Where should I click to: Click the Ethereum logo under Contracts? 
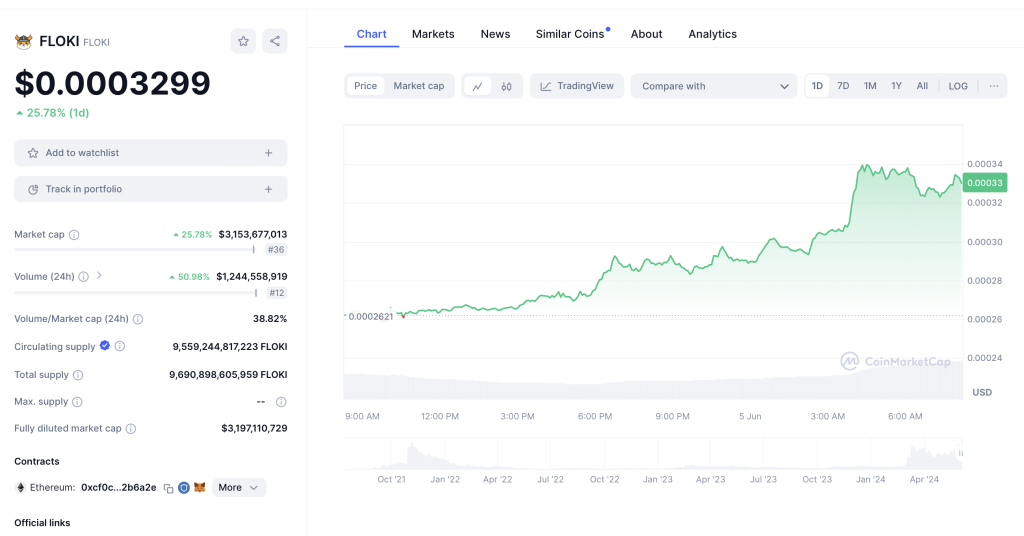point(20,488)
